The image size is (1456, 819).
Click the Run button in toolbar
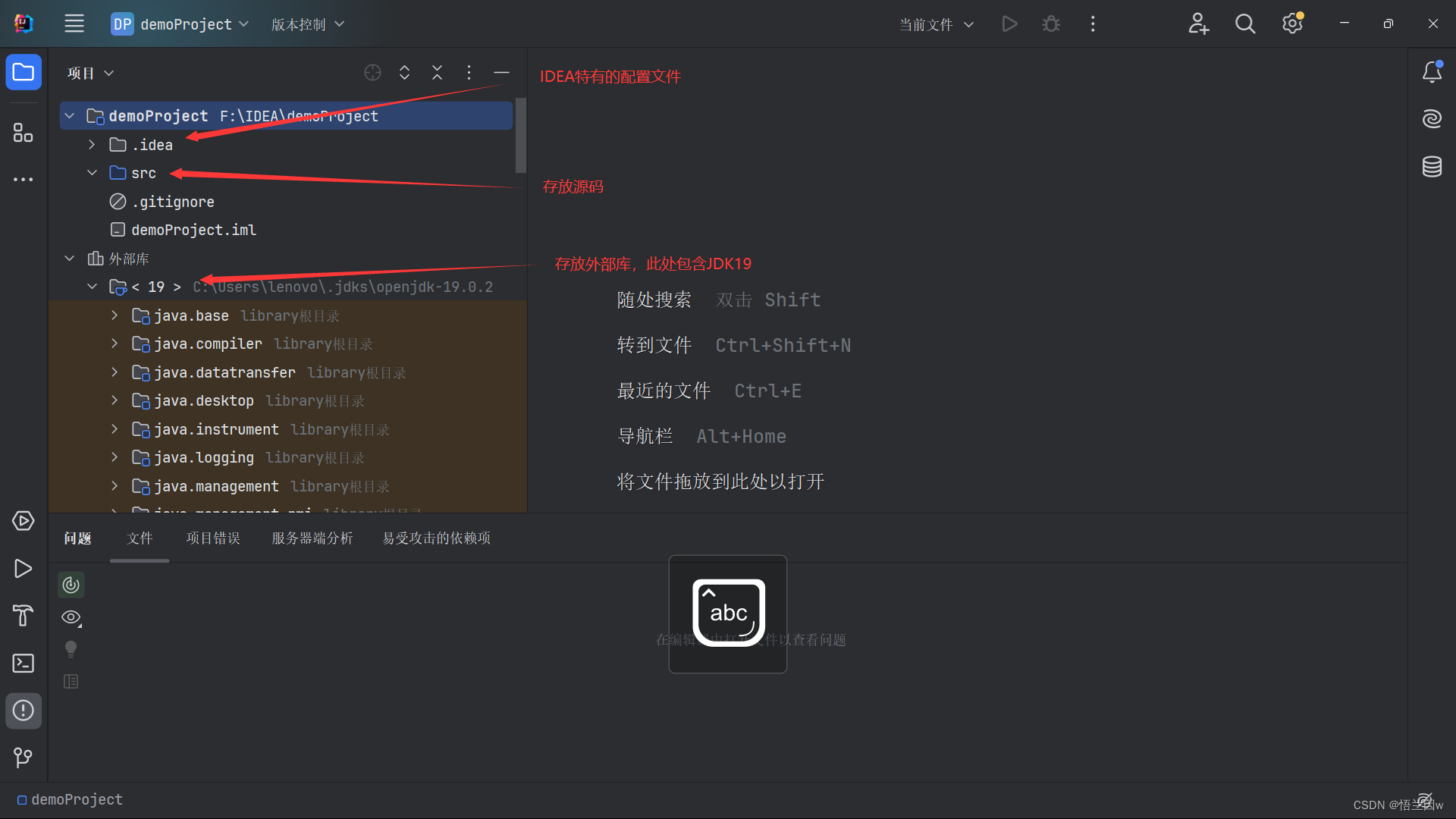click(x=1009, y=24)
